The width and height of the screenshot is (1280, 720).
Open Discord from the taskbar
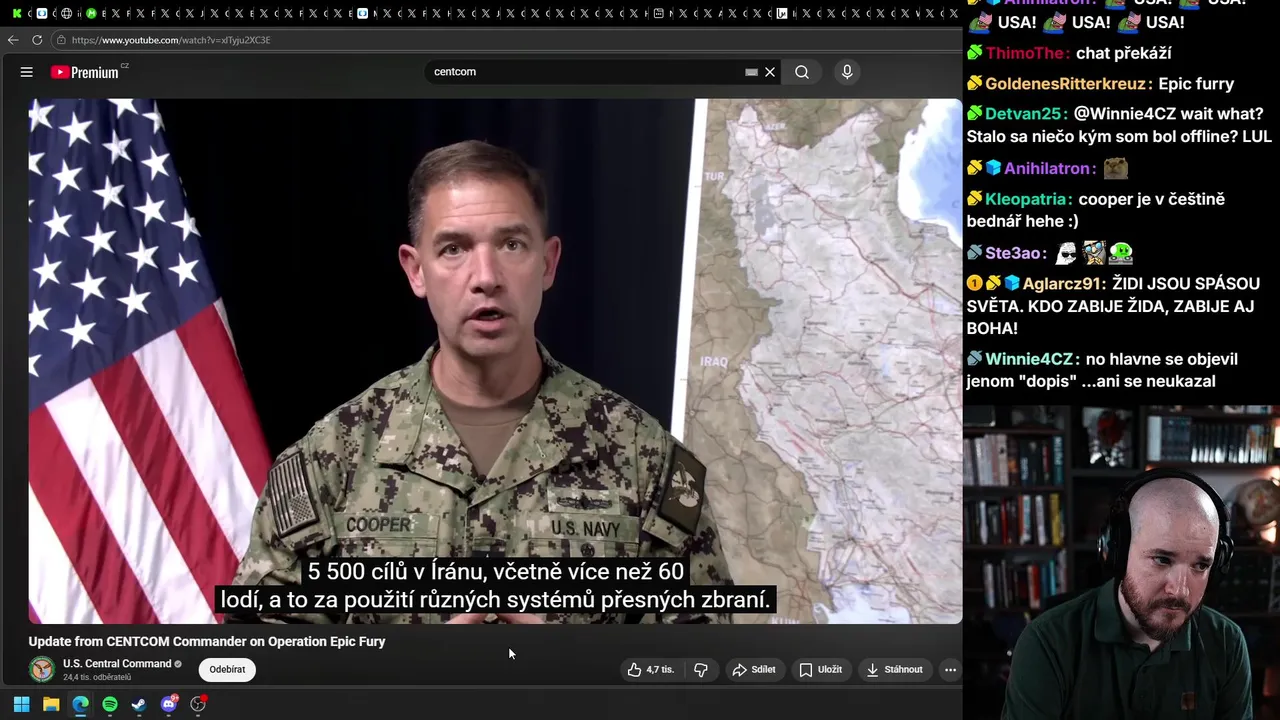click(169, 704)
